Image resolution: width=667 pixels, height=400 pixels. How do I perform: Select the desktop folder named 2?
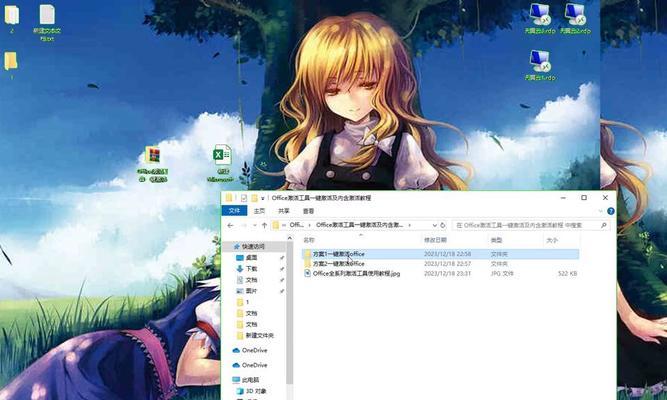coord(11,19)
